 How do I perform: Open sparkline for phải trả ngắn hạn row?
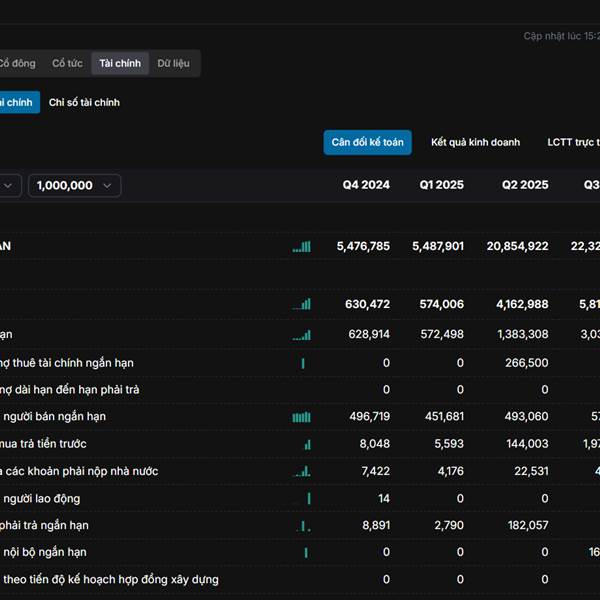[306, 525]
